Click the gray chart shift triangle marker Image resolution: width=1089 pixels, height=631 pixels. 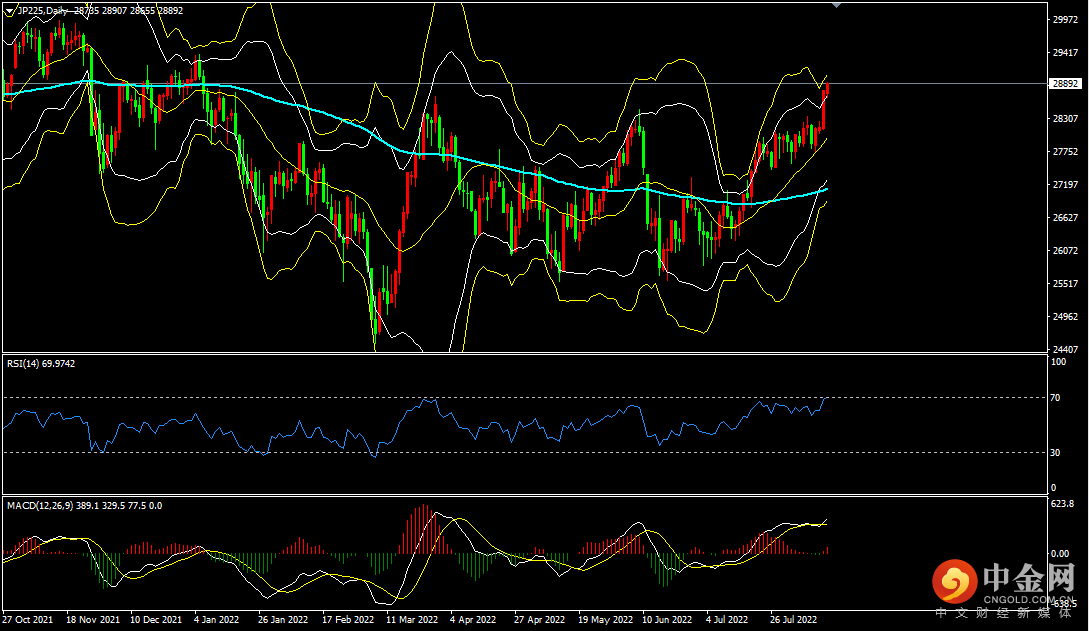point(836,5)
